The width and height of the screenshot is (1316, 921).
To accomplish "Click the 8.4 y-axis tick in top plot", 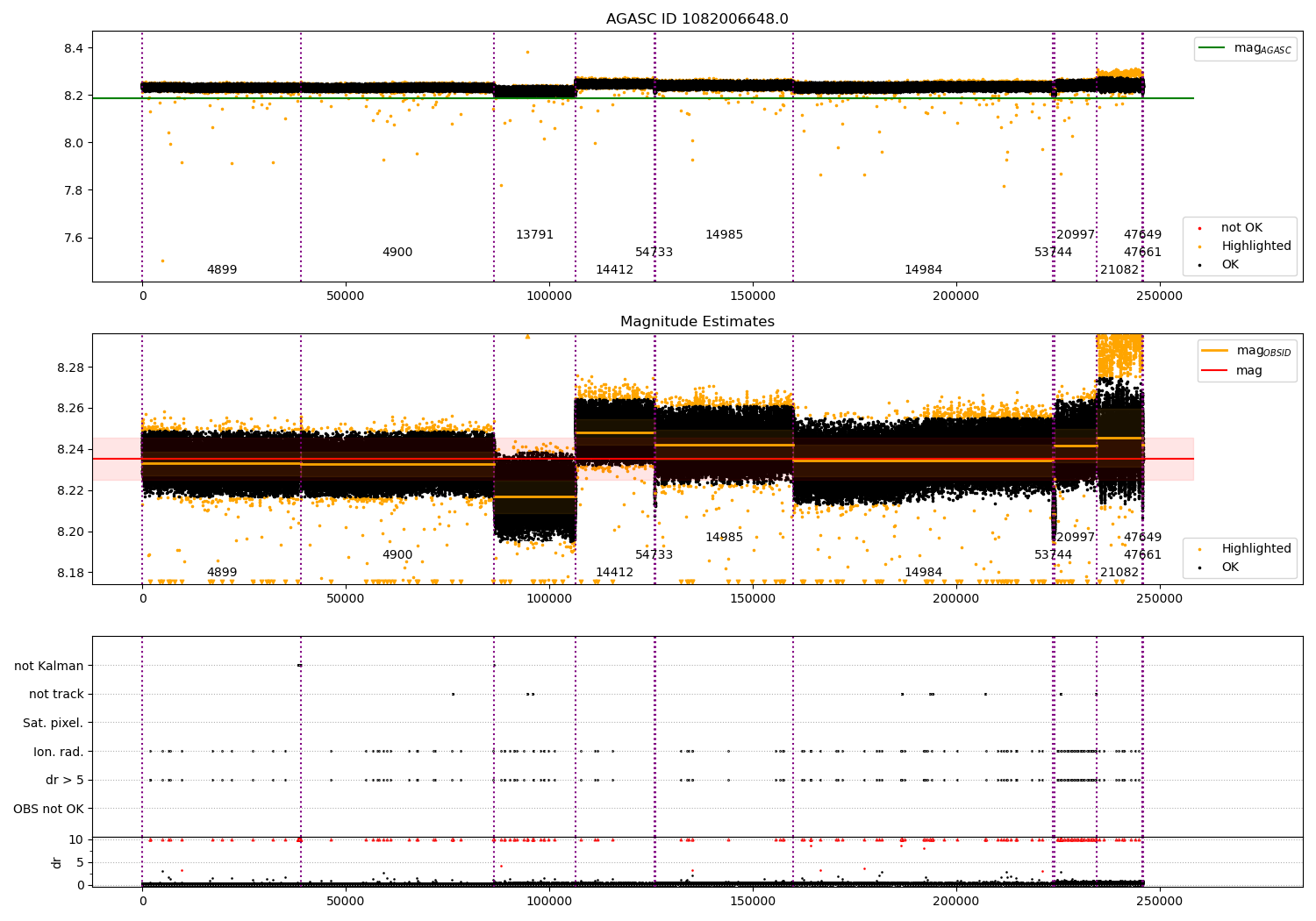I will (x=73, y=48).
